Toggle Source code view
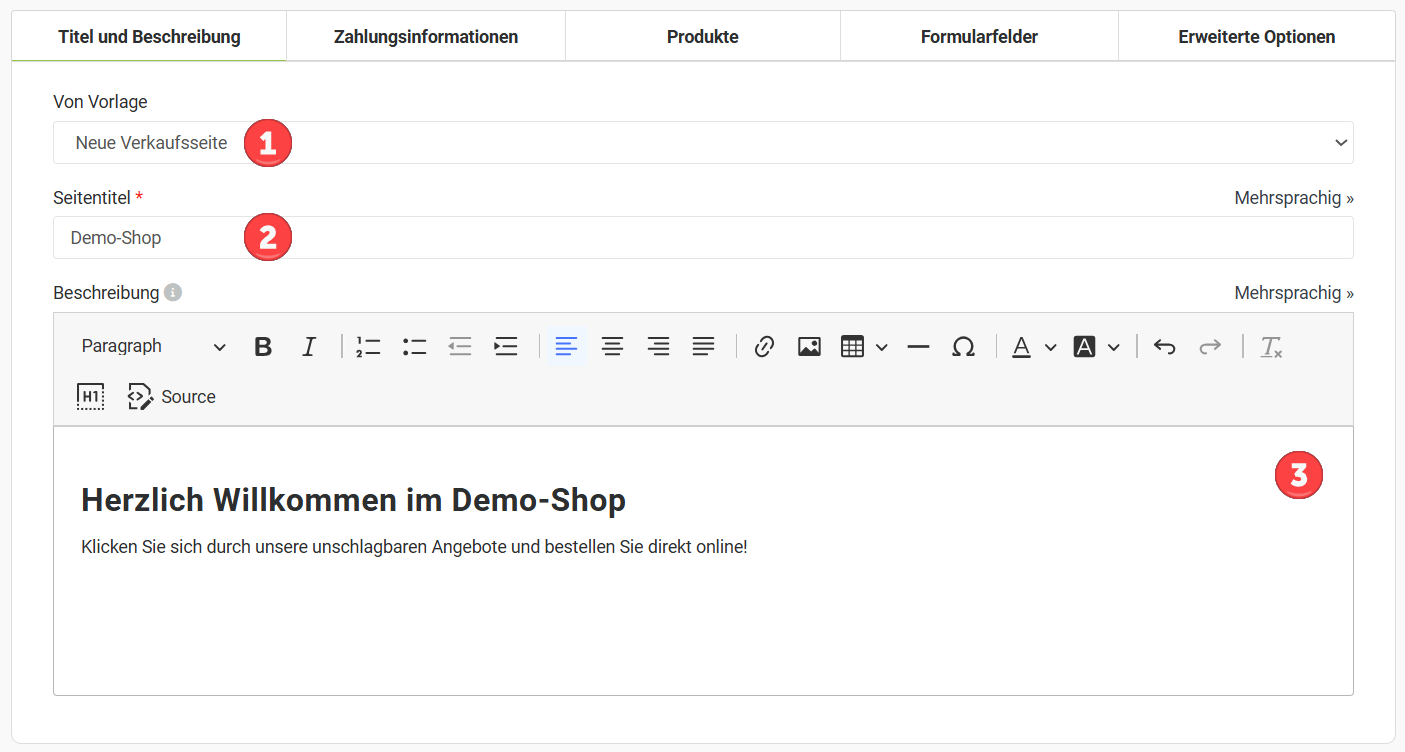The image size is (1405, 752). (172, 397)
